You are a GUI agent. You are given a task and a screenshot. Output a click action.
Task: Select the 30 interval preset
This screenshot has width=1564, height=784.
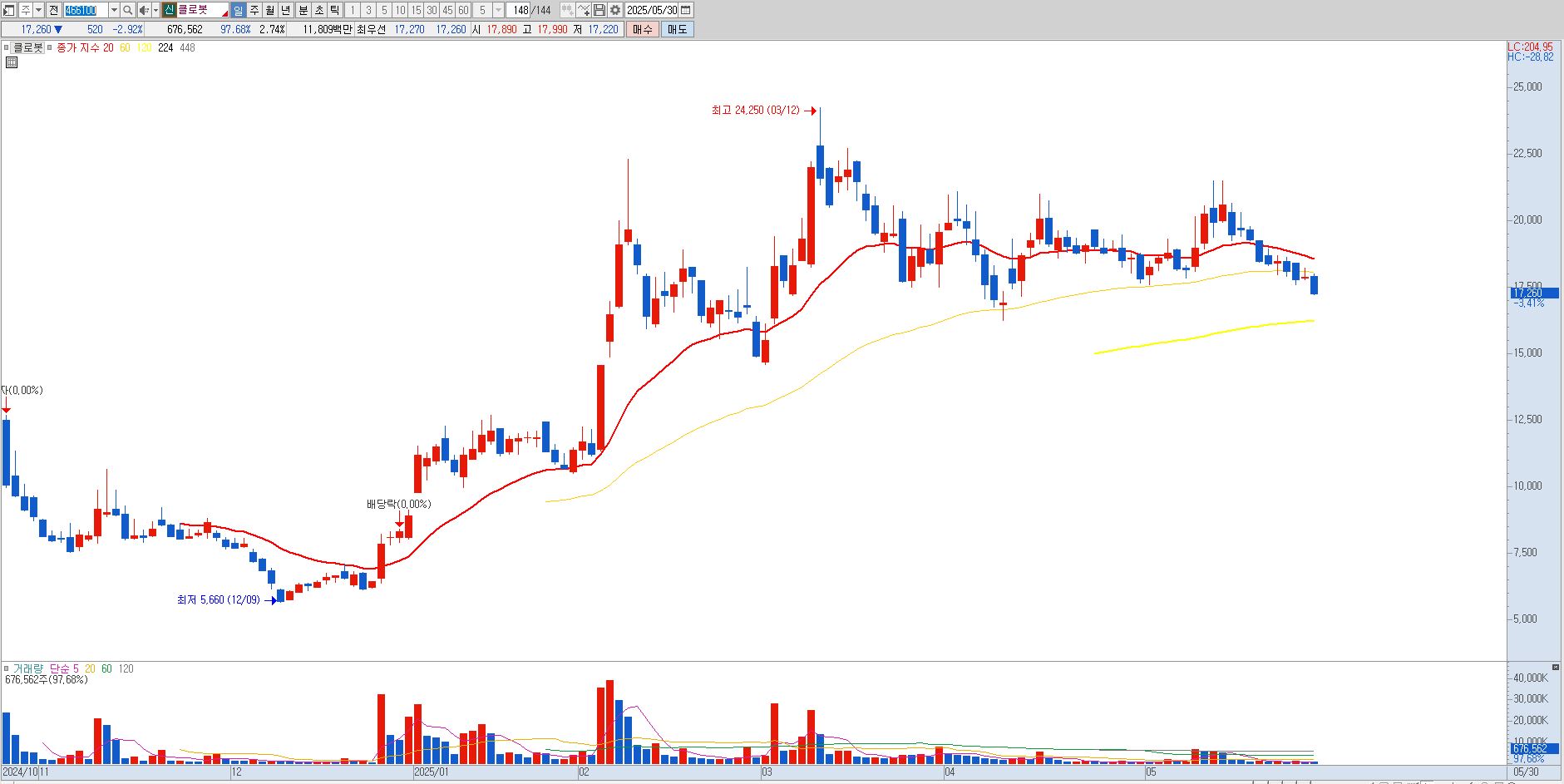click(432, 10)
